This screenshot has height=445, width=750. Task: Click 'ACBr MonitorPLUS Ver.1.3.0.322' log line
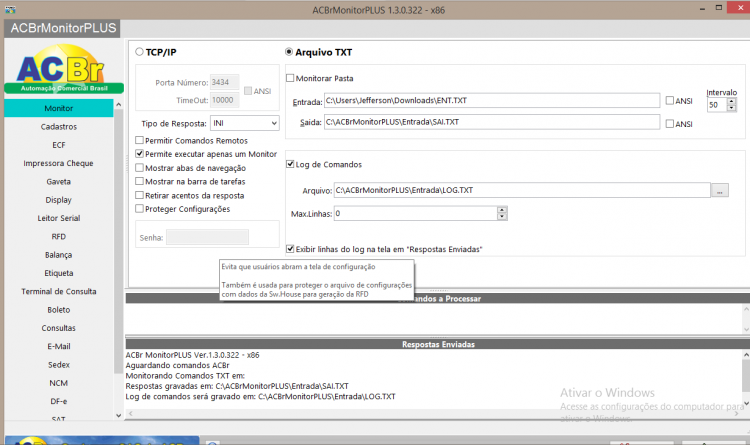tap(192, 355)
